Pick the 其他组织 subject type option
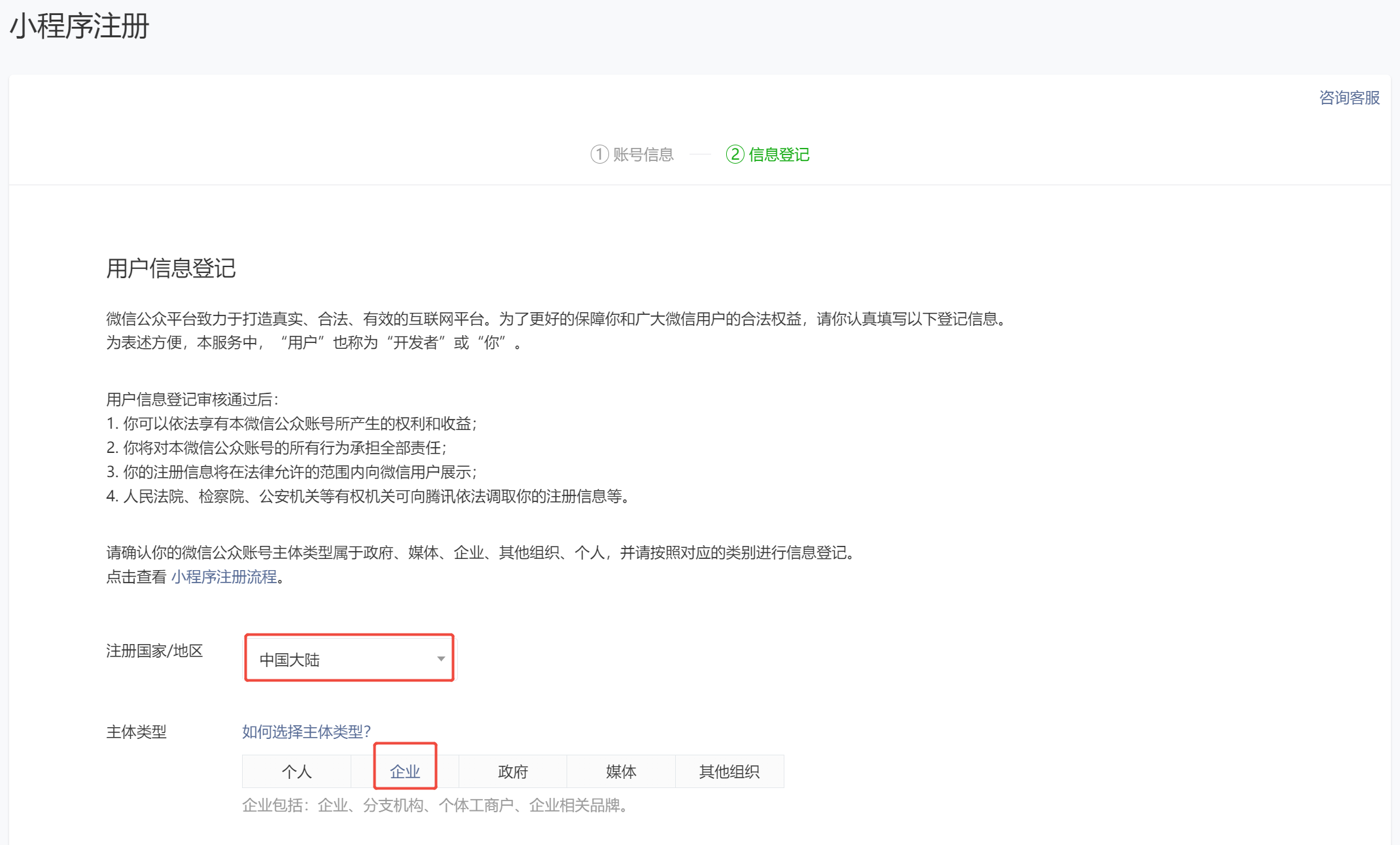Screen dimensions: 1400x845 click(729, 772)
